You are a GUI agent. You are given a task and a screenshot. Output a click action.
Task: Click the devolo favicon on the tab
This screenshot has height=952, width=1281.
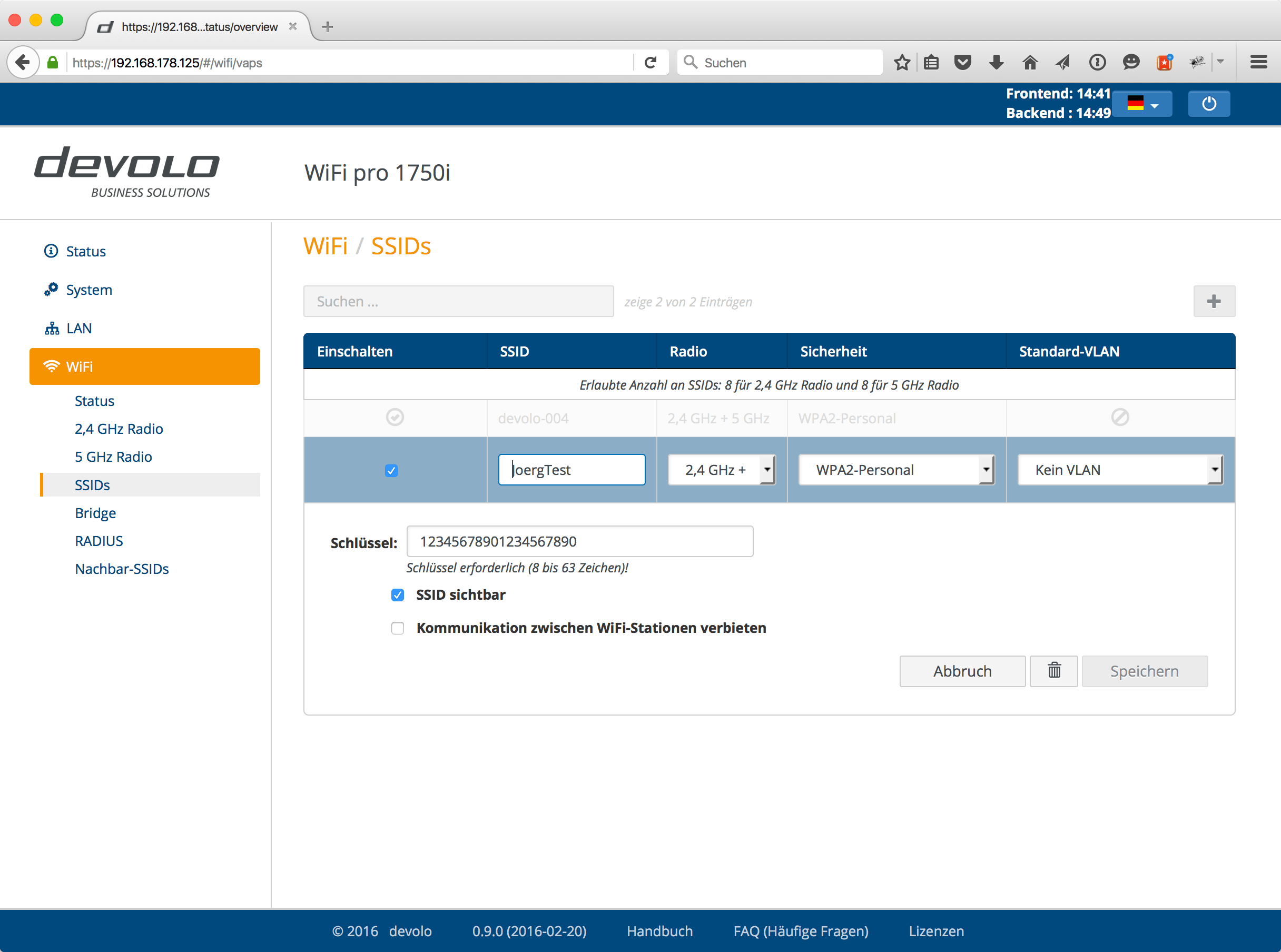pos(105,27)
